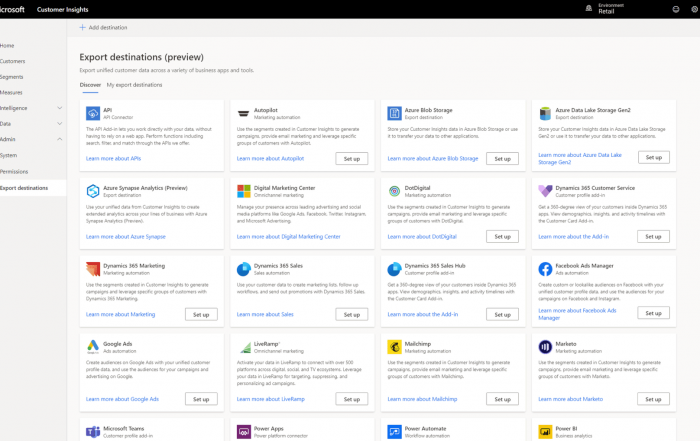This screenshot has width=700, height=441.
Task: Open the Retail environment selector
Action: coord(610,9)
